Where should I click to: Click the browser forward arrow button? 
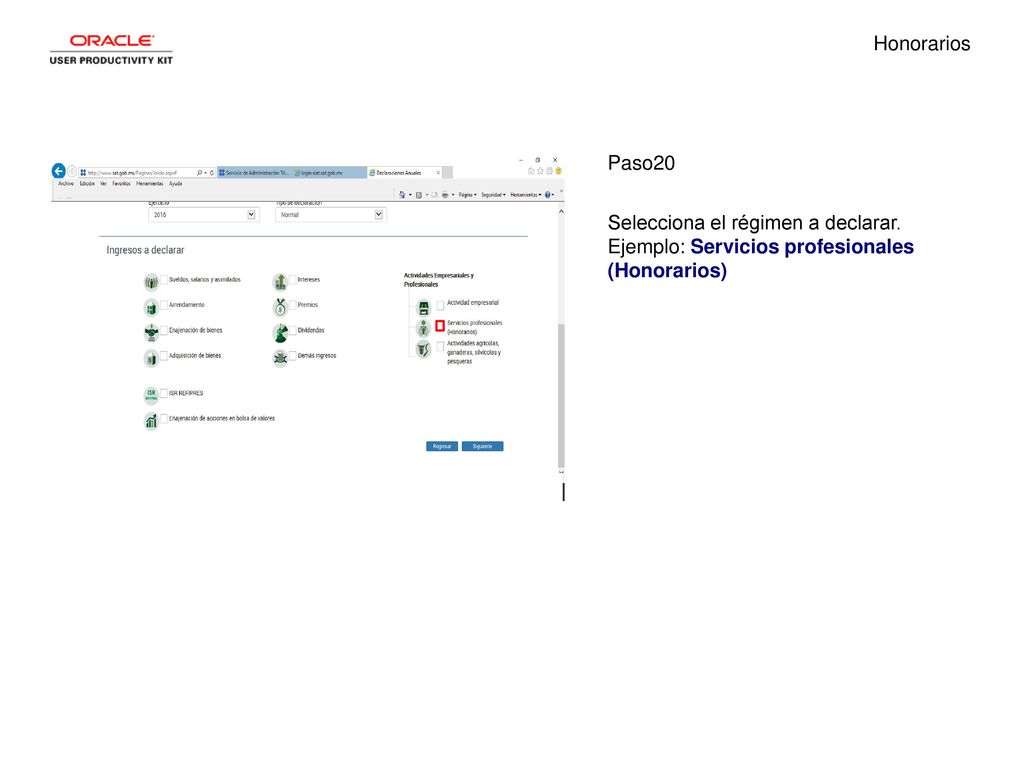point(72,172)
